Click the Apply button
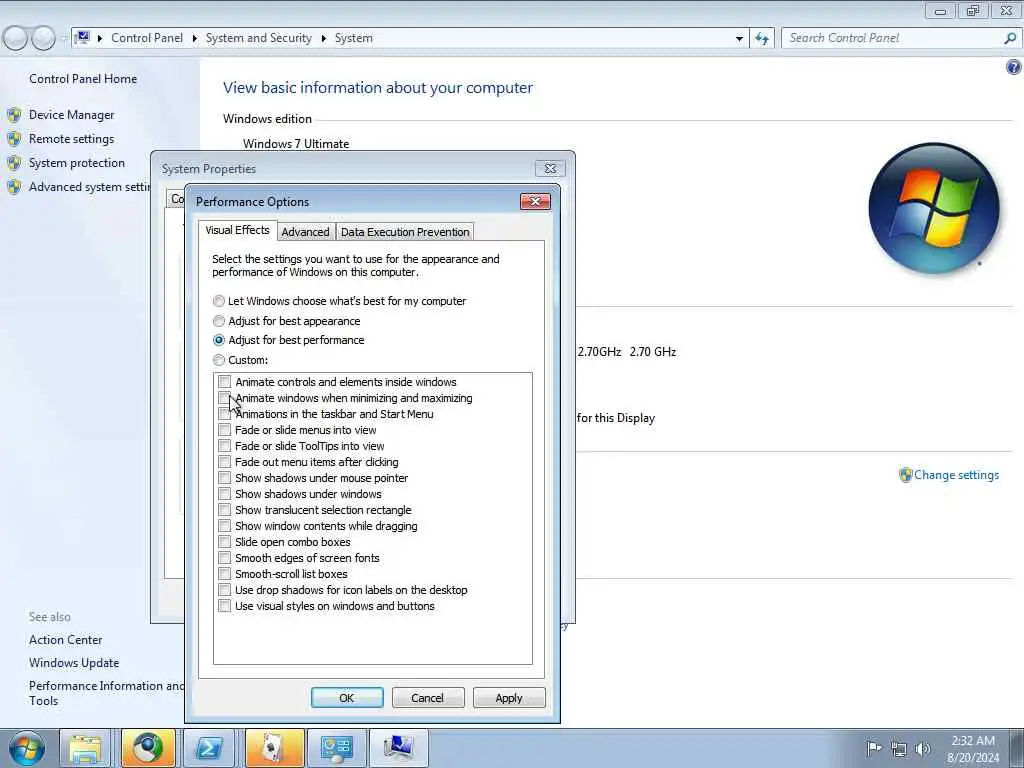Viewport: 1024px width, 768px height. (x=509, y=698)
